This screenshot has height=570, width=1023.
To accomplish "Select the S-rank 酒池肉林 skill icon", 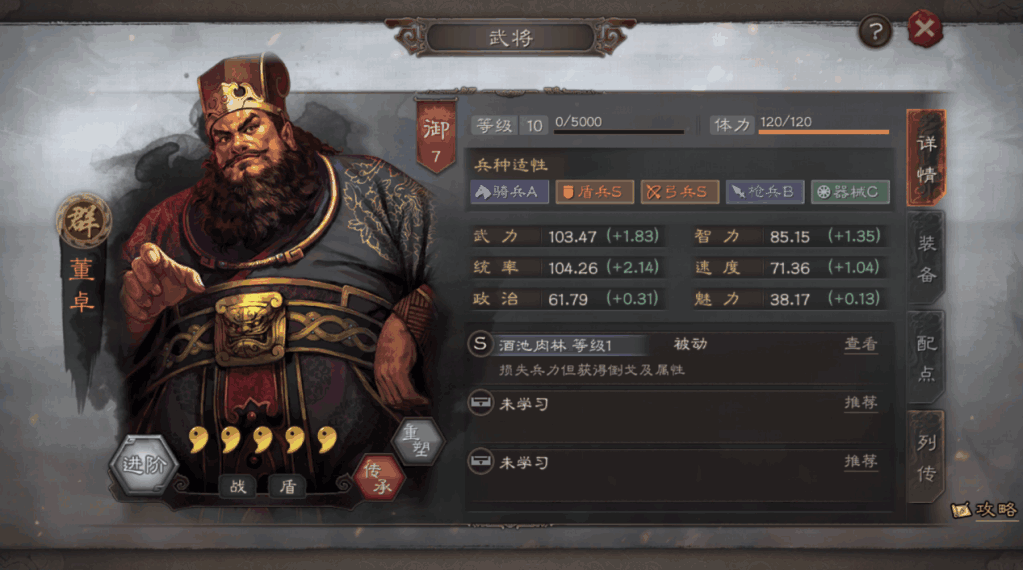I will tap(480, 344).
